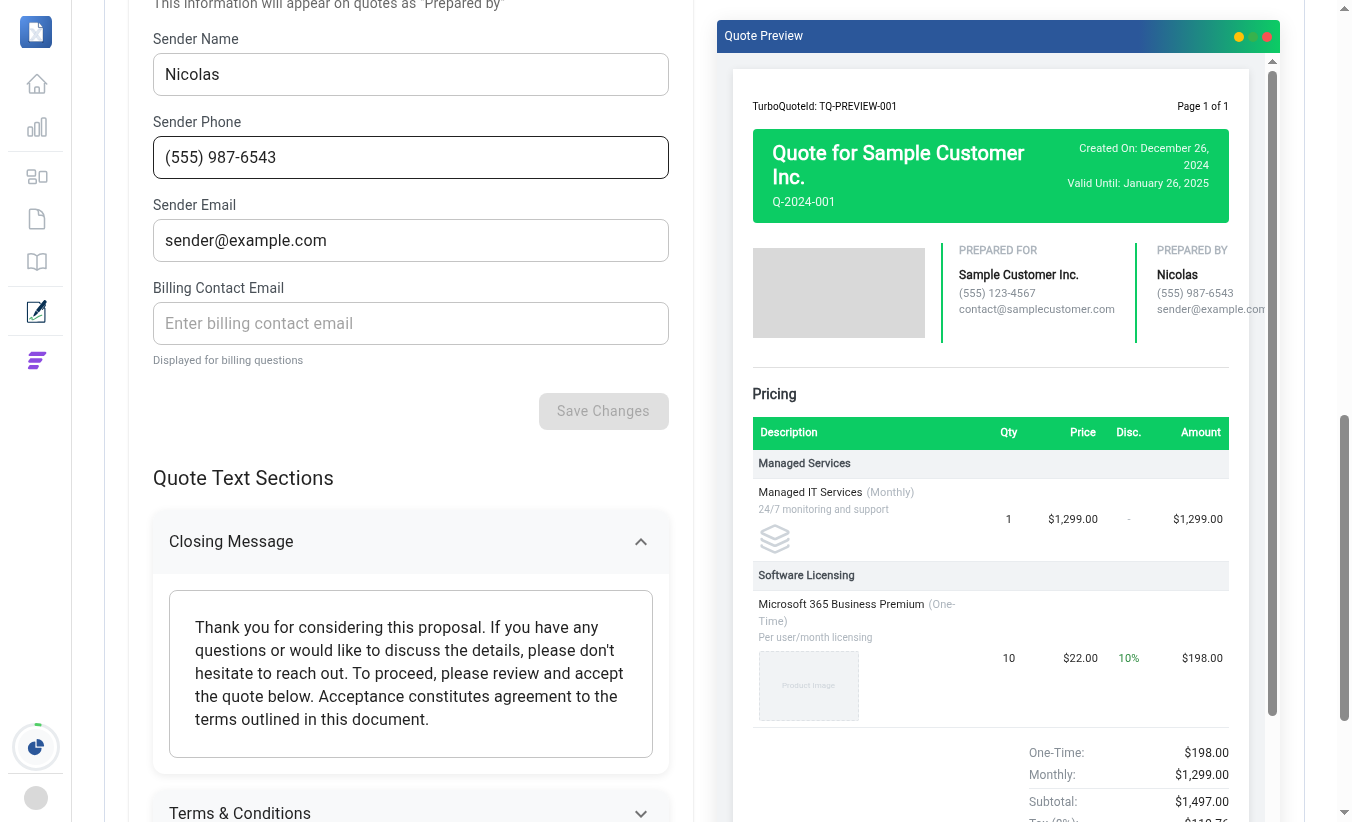The height and width of the screenshot is (822, 1352).
Task: Click the PREPARED BY label
Action: (x=1192, y=251)
